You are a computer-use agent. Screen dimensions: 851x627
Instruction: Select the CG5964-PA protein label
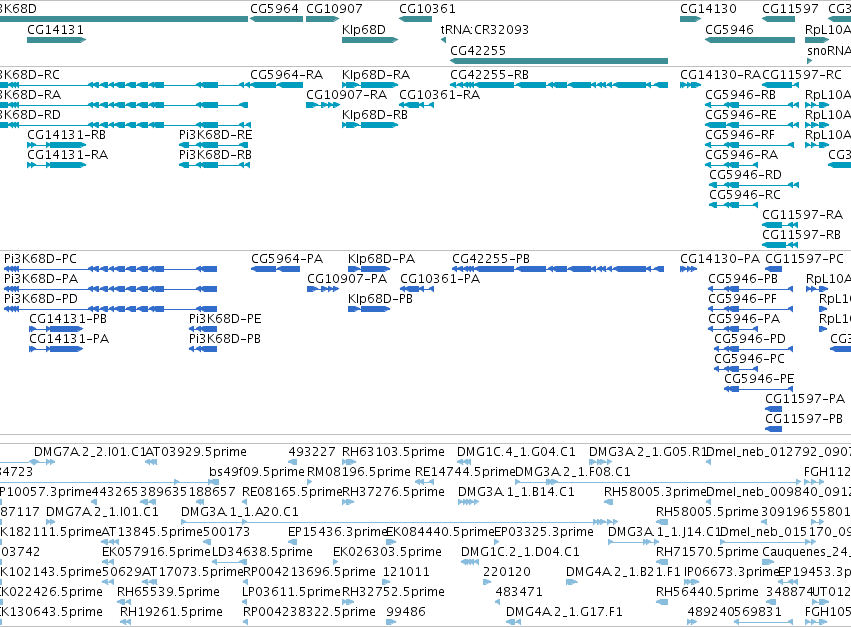287,258
